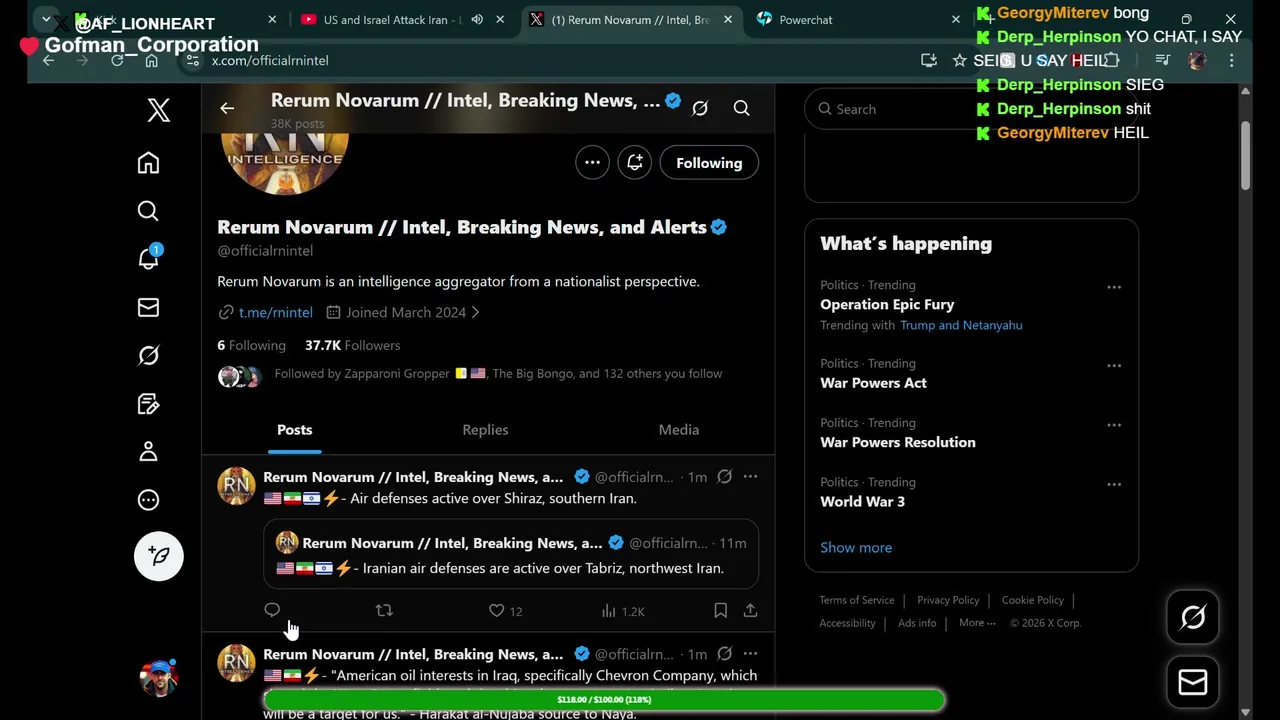Click the Following button
The image size is (1280, 720).
click(709, 163)
